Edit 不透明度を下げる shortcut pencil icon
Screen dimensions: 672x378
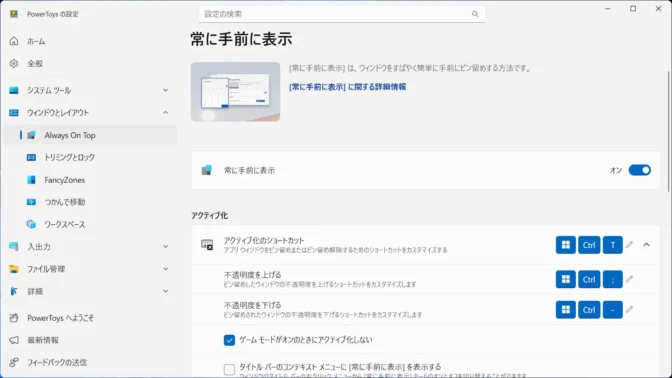point(629,309)
